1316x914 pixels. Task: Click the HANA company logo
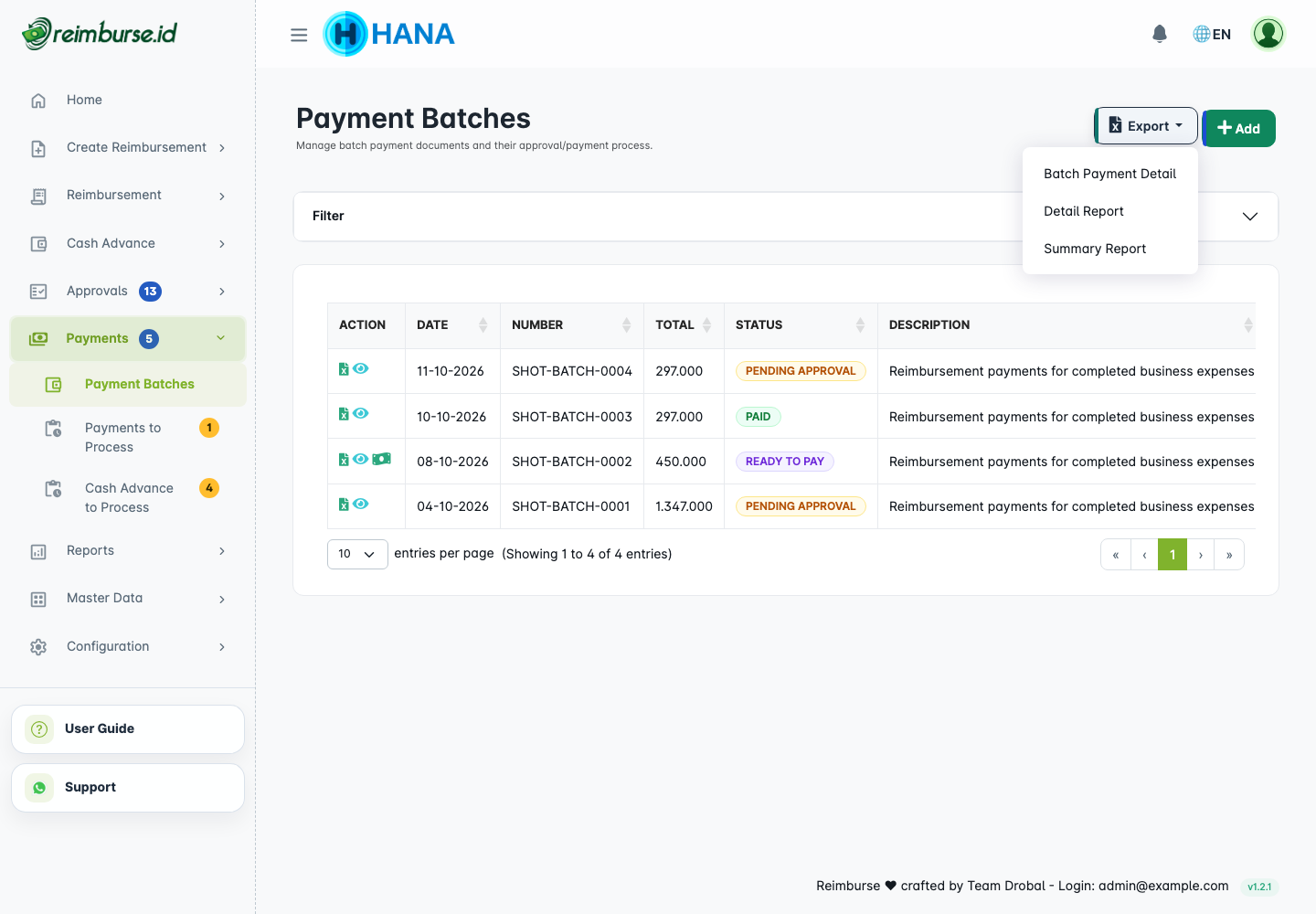click(x=389, y=34)
